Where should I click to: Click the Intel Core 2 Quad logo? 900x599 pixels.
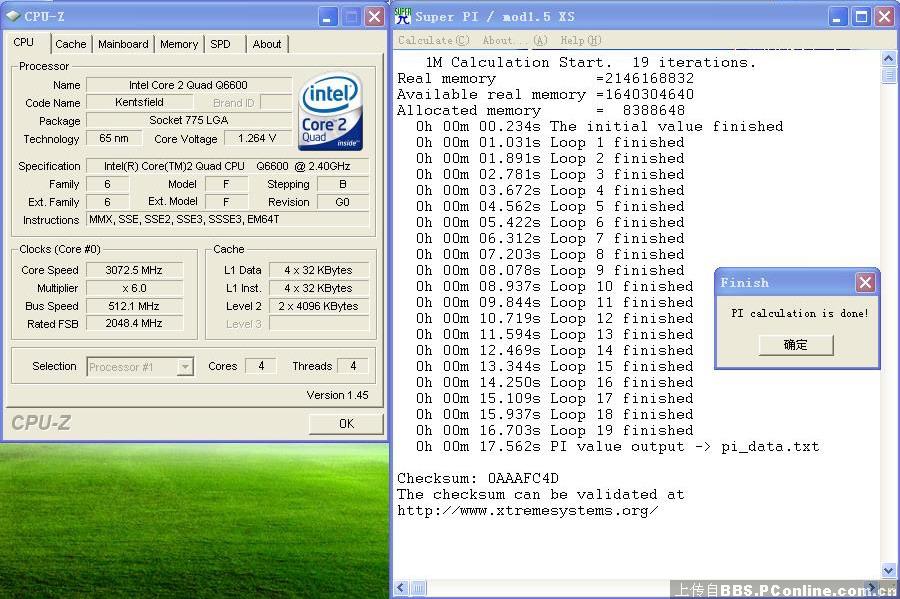pos(330,112)
